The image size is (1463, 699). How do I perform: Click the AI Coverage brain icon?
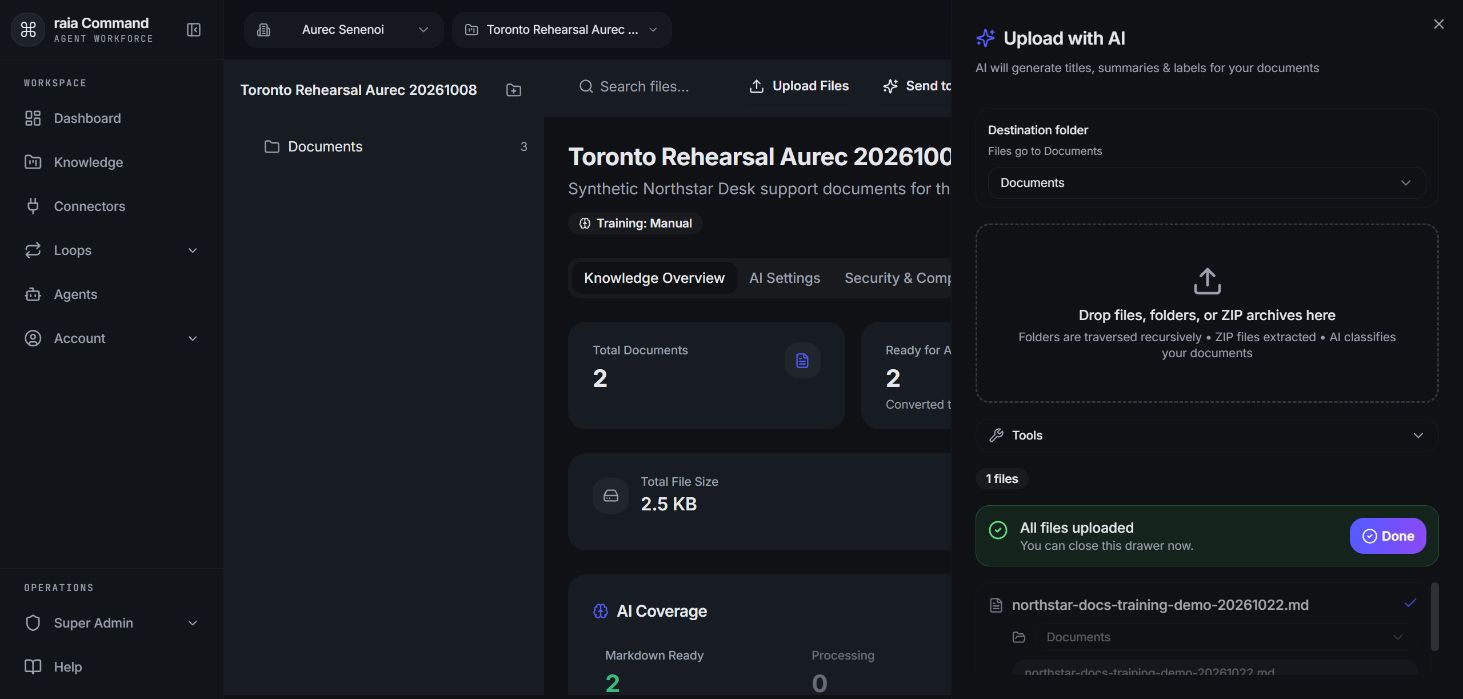(x=601, y=611)
